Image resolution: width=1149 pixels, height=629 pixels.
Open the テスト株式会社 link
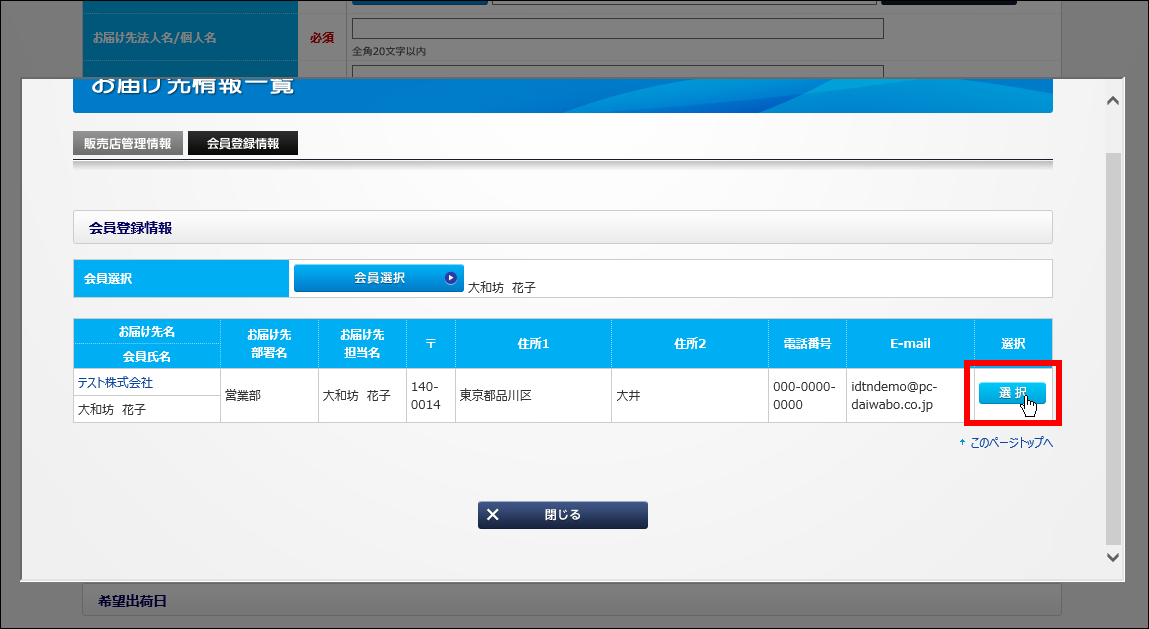(x=115, y=382)
